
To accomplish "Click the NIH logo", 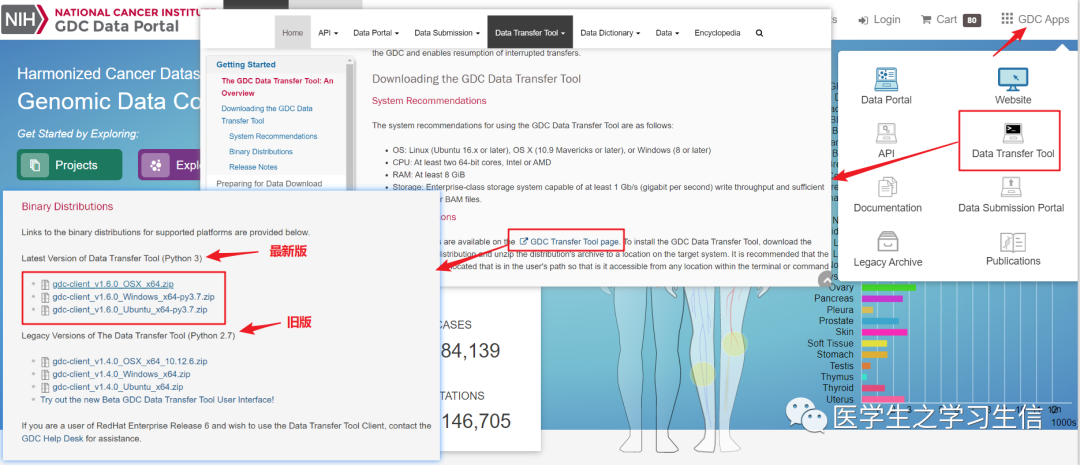I will coord(25,20).
